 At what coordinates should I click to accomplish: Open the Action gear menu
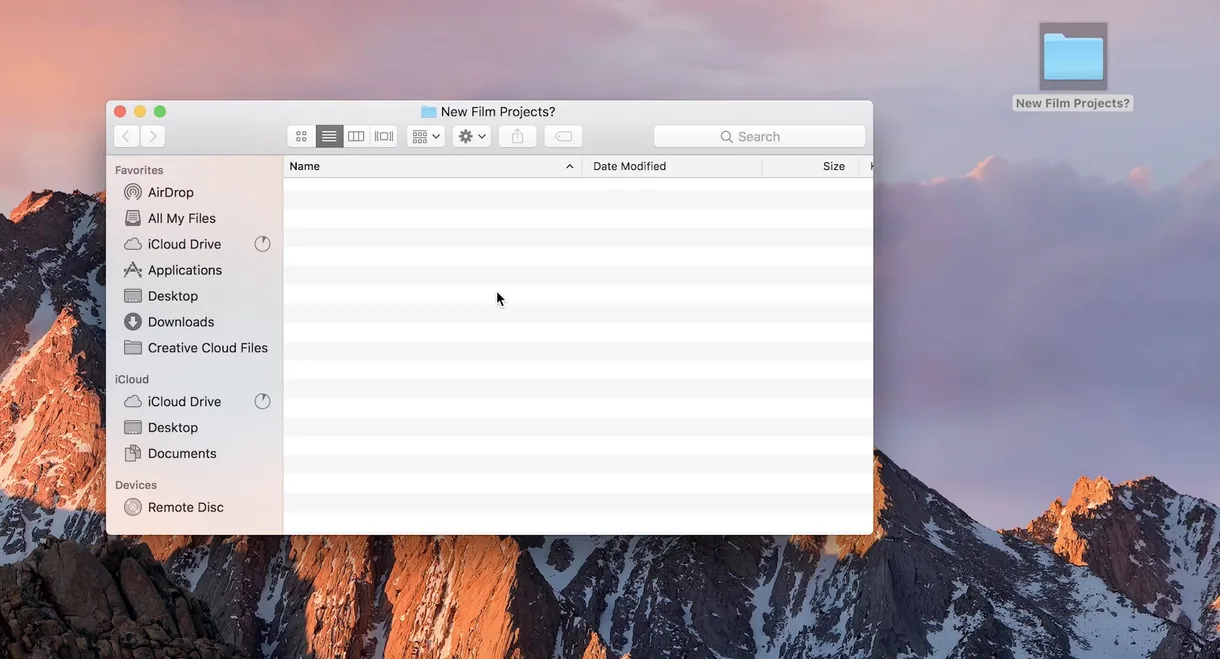coord(471,136)
